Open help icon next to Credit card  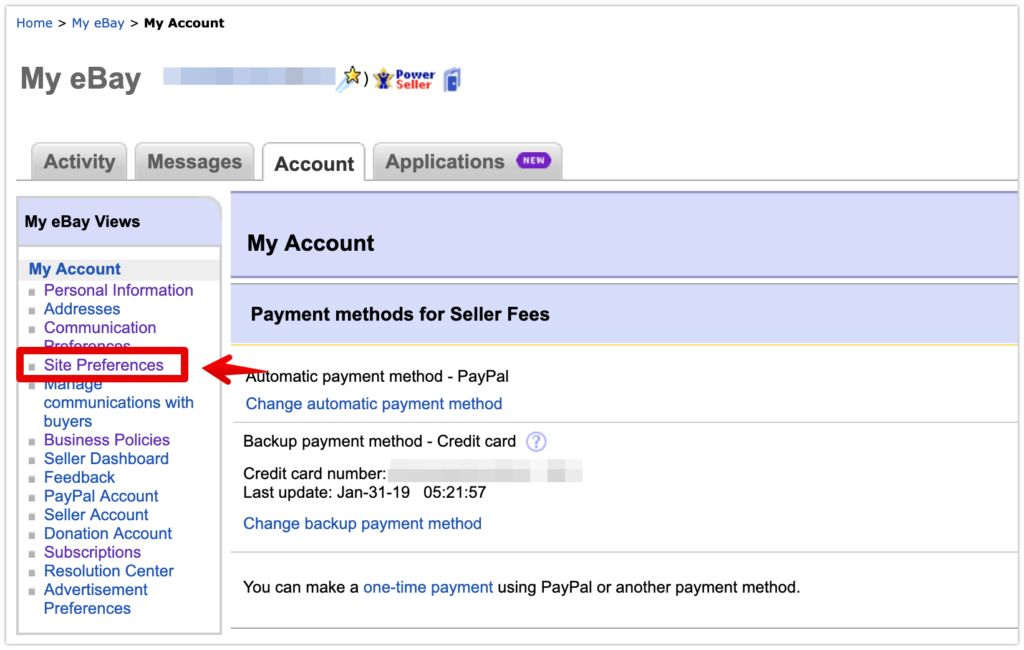[536, 441]
